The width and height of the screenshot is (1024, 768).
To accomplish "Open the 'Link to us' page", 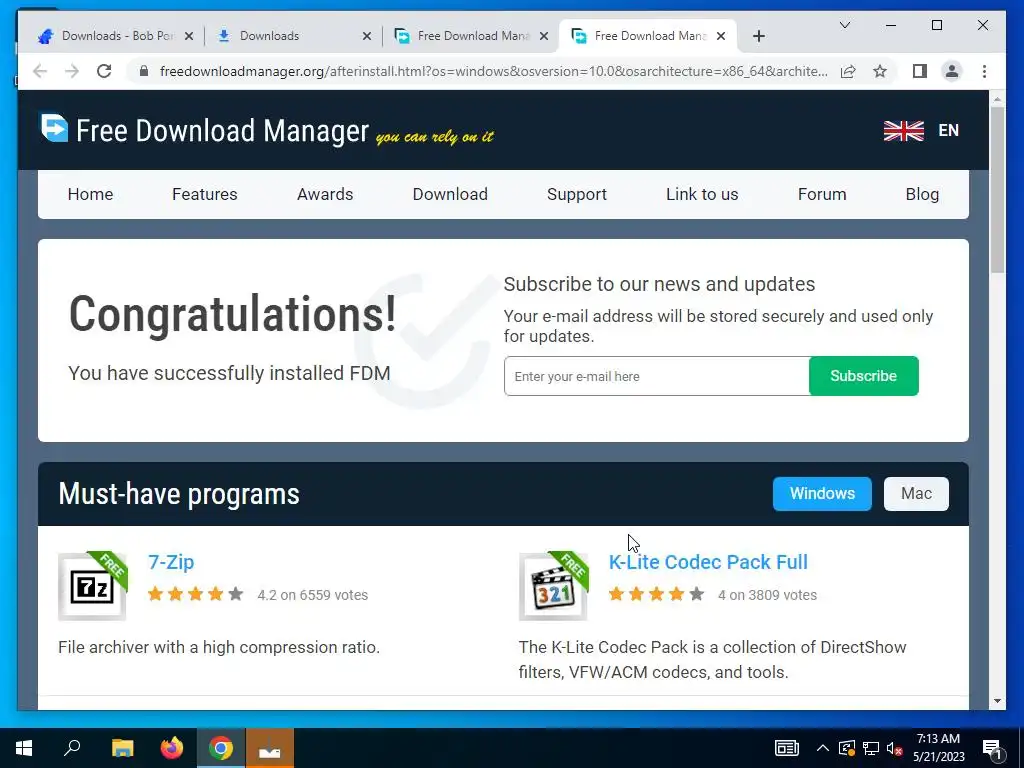I will coord(702,194).
